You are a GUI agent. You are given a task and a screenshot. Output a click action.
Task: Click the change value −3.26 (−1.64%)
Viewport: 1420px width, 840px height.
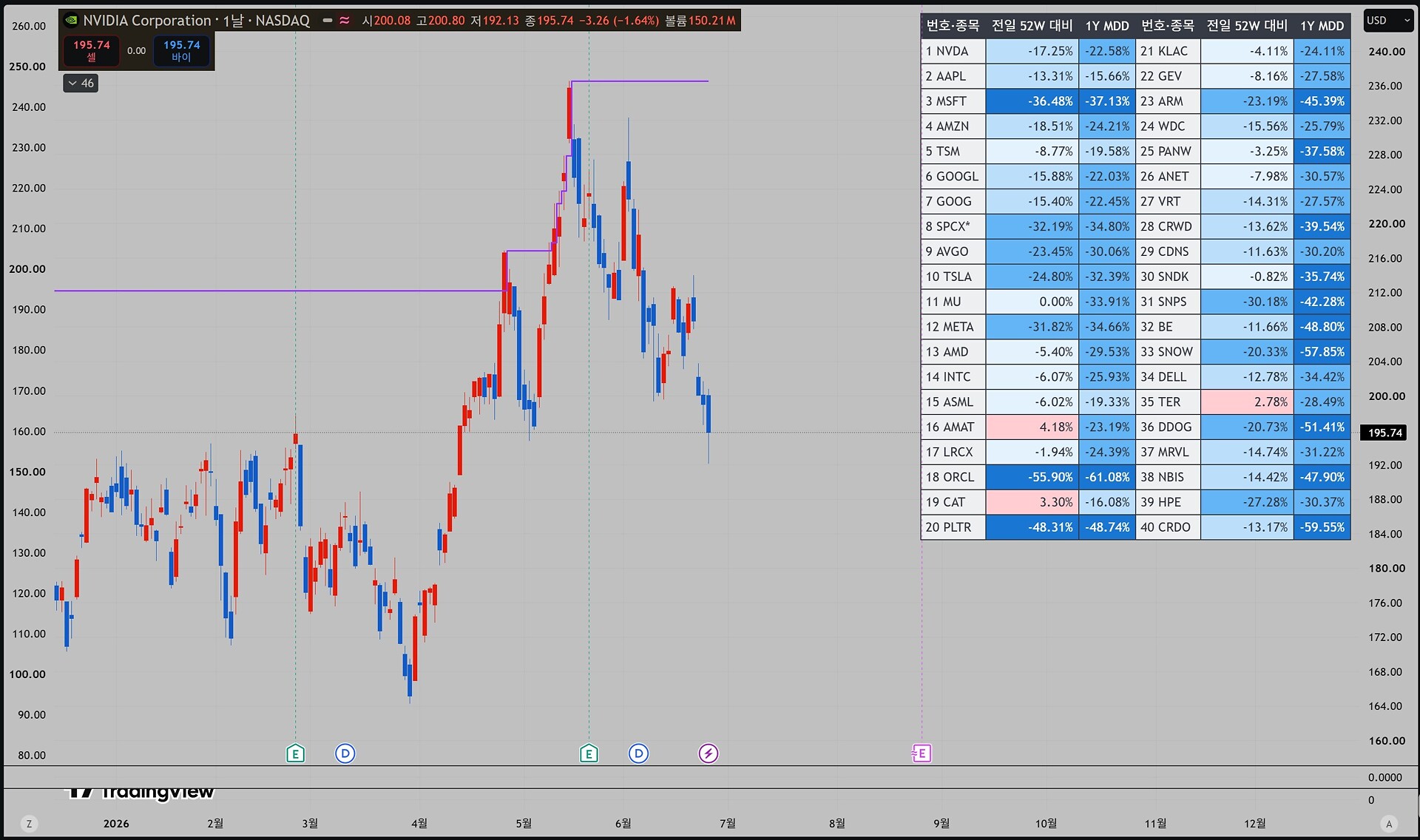[x=618, y=21]
